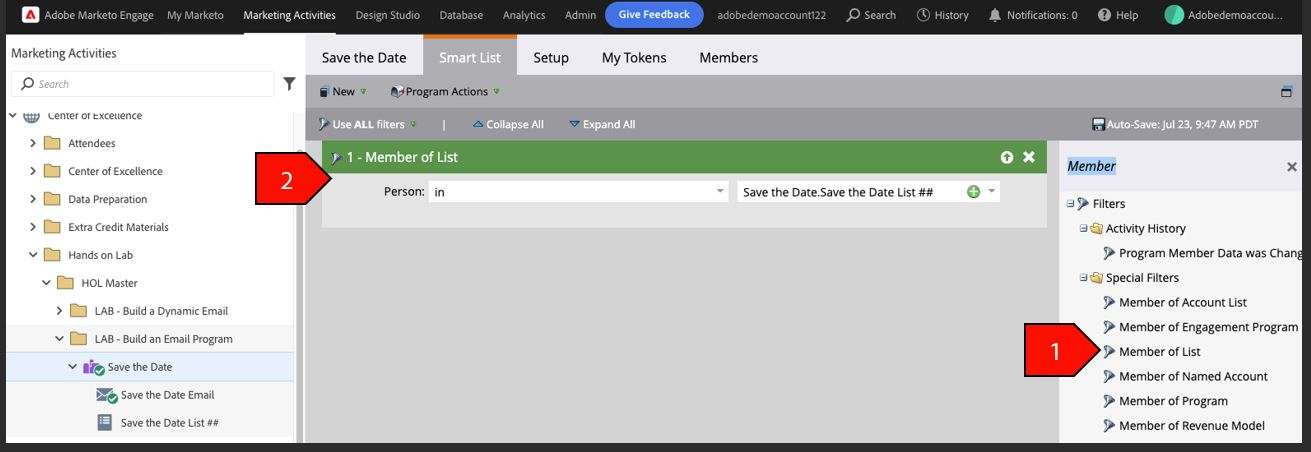Open Analytics from top navigation
Viewport: 1311px width, 452px height.
point(524,15)
